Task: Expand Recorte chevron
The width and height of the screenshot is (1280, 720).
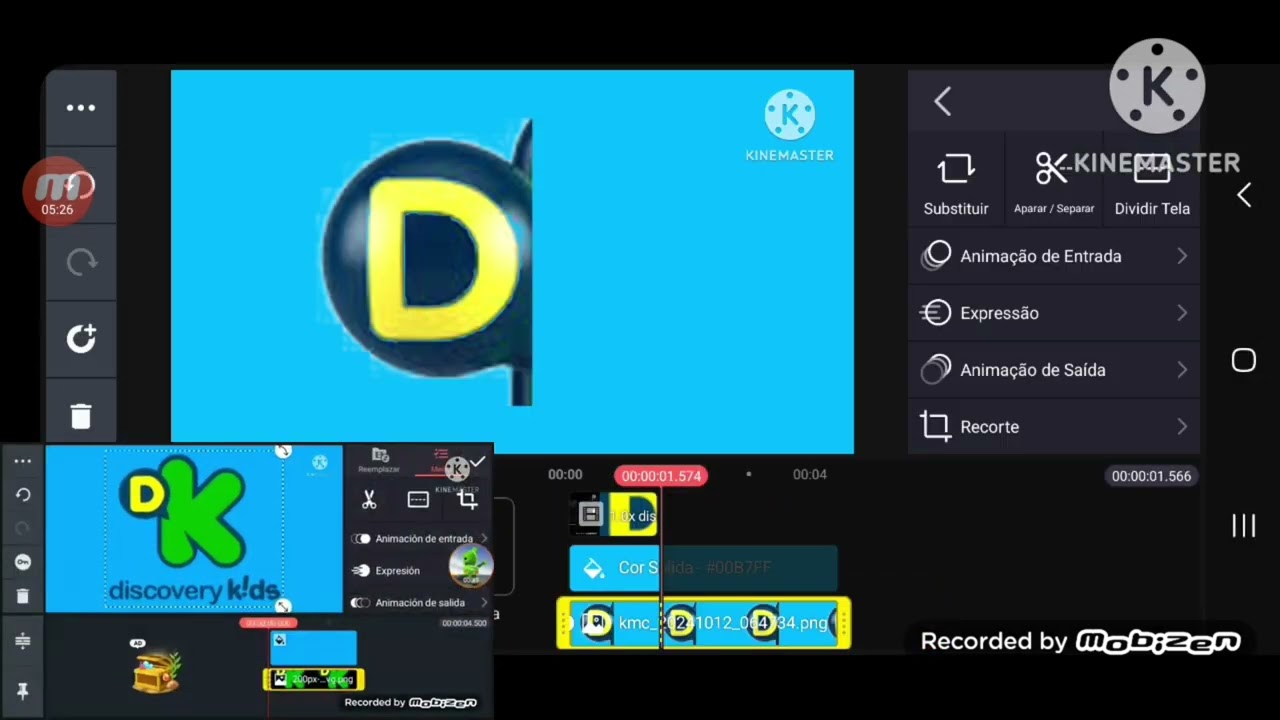Action: [x=1182, y=427]
